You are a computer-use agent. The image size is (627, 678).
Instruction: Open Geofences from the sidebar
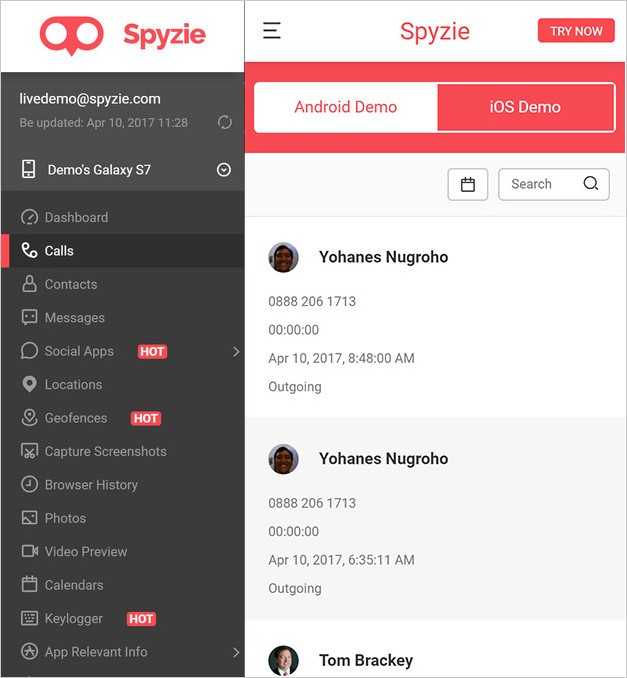[75, 418]
